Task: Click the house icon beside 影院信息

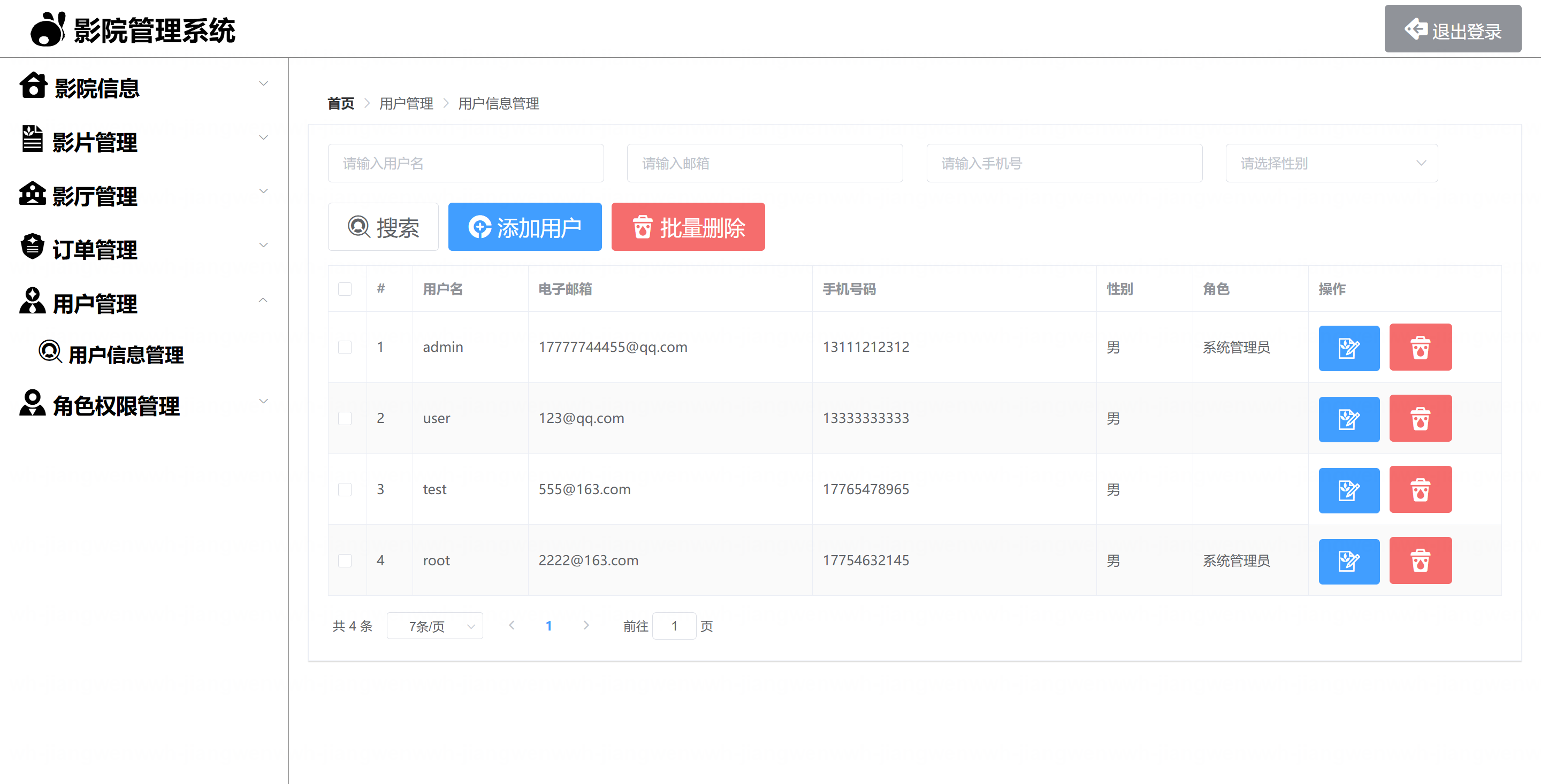Action: pyautogui.click(x=34, y=86)
